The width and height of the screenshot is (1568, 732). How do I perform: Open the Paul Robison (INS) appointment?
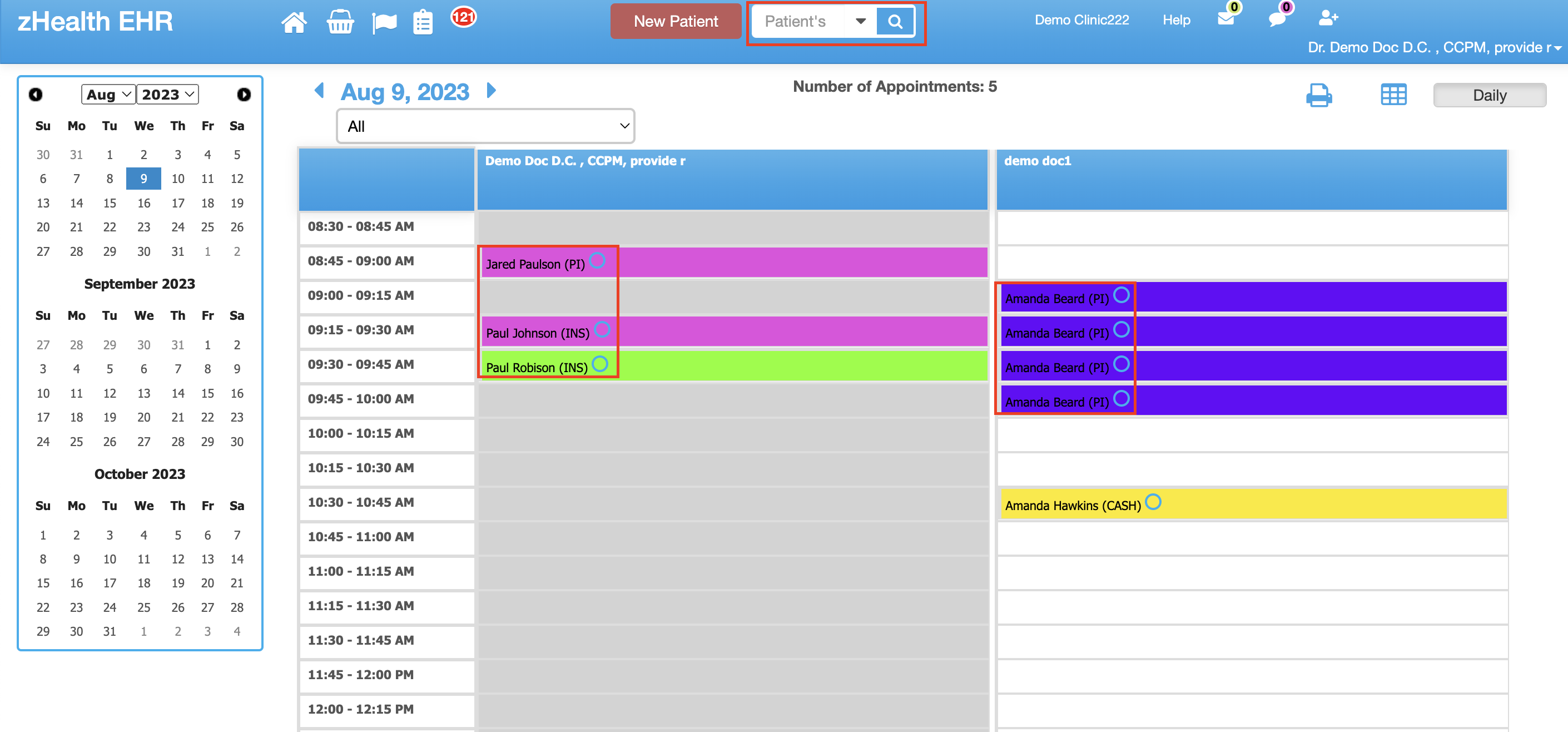(x=734, y=366)
